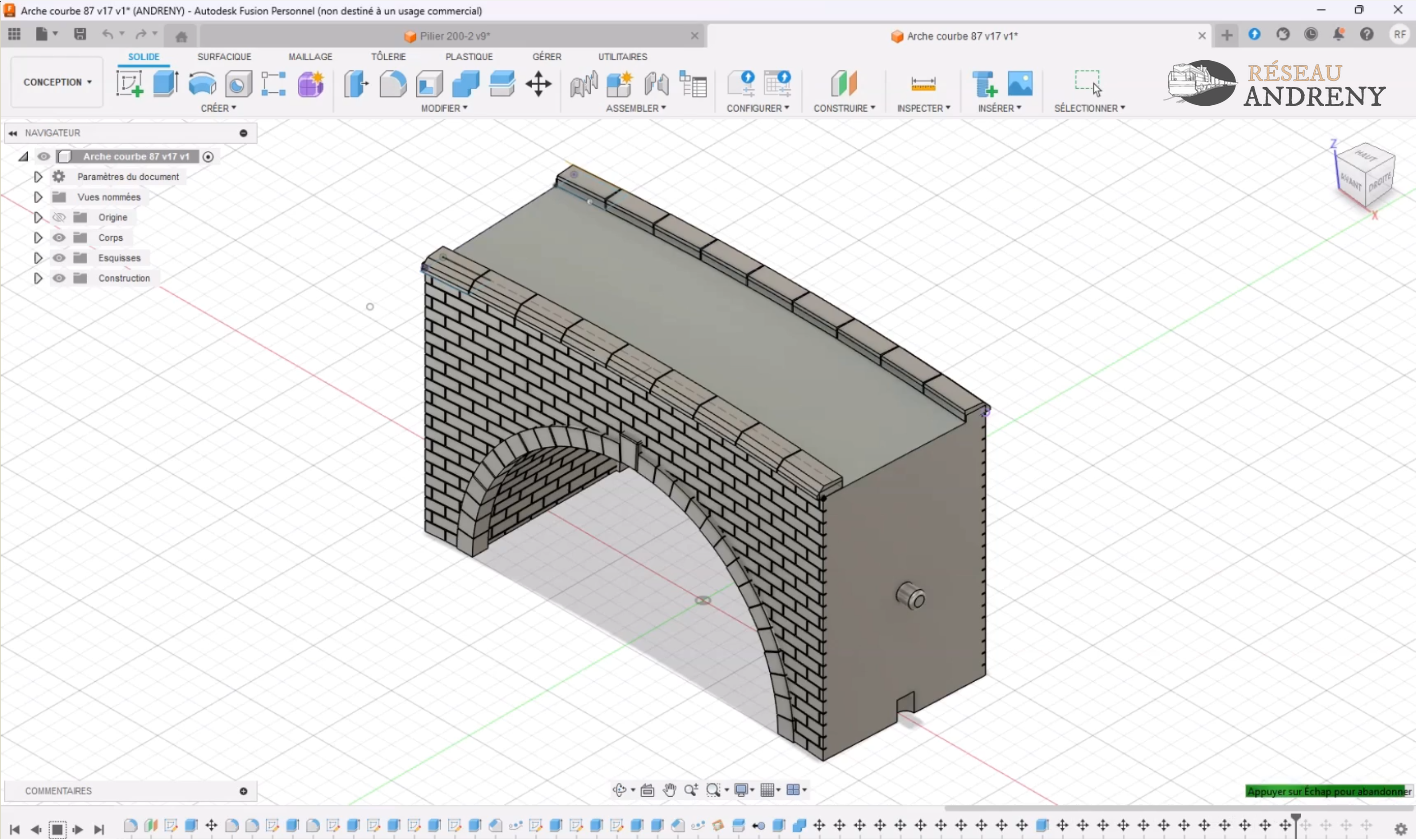
Task: Switch to the UTILITAIRES tab
Action: tap(622, 57)
